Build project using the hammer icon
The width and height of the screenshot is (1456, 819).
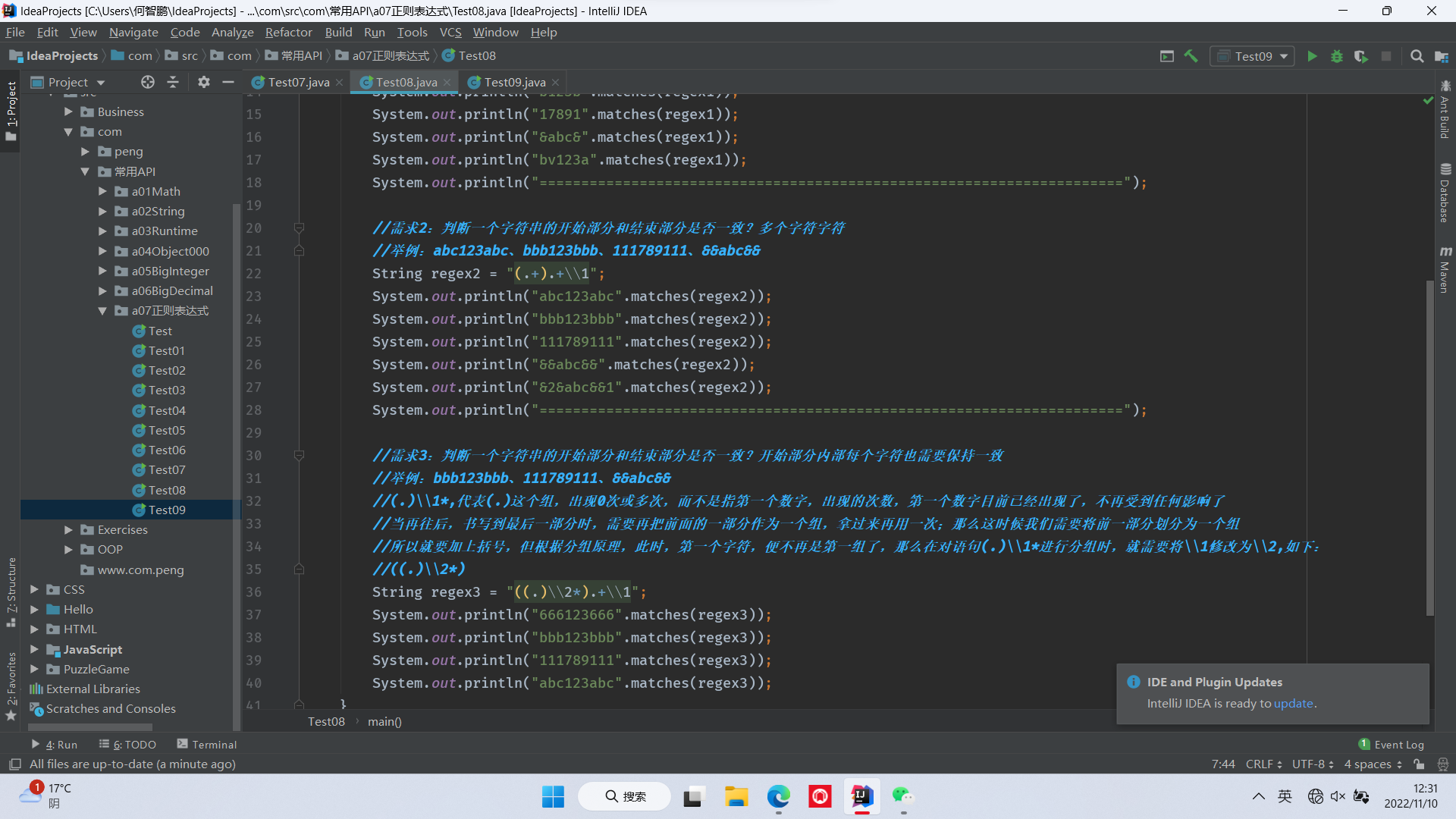pyautogui.click(x=1191, y=56)
